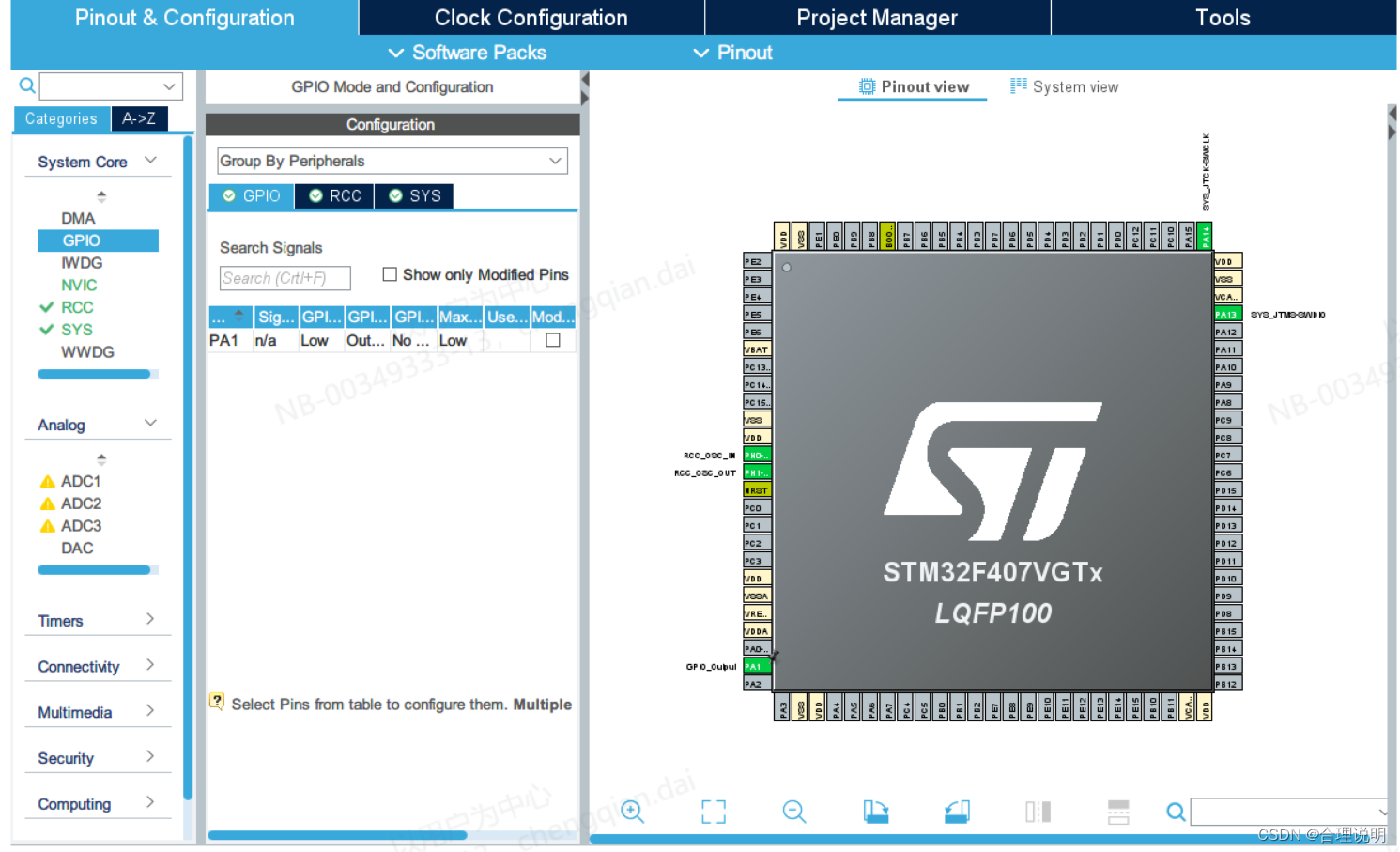Viewport: 1400px width, 852px height.
Task: Click the blue scroll bar under WWDG
Action: 94,374
